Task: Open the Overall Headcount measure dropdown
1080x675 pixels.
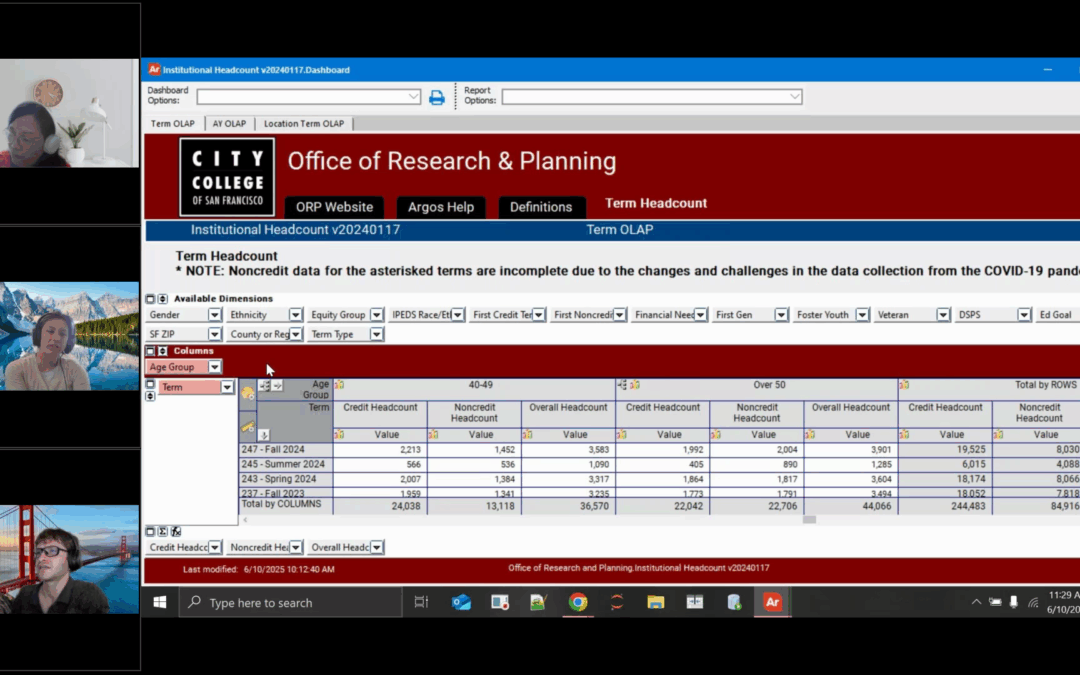Action: [376, 548]
